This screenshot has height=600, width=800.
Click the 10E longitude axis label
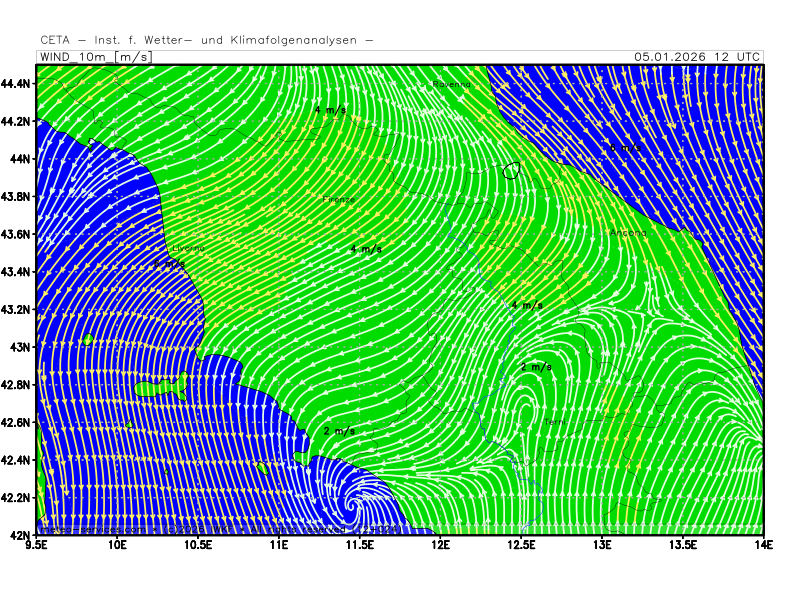click(118, 546)
